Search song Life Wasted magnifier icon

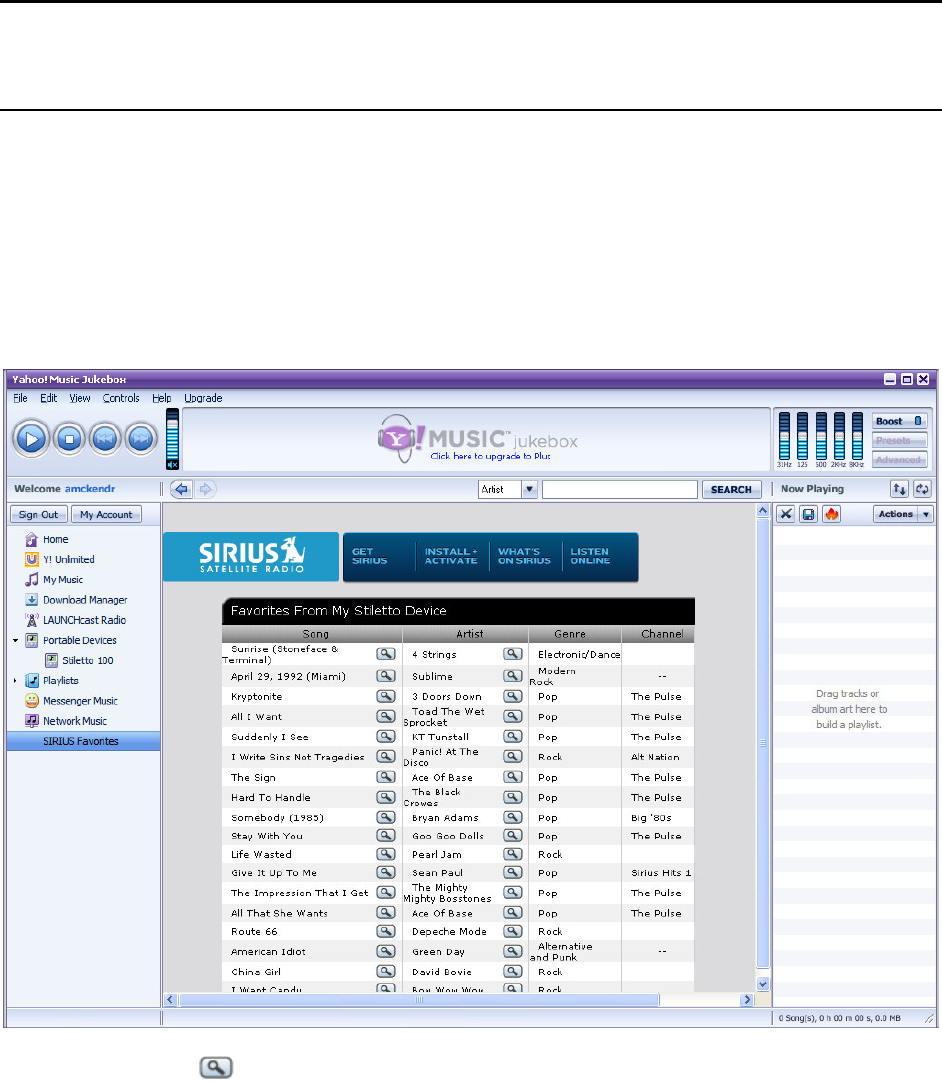click(386, 854)
